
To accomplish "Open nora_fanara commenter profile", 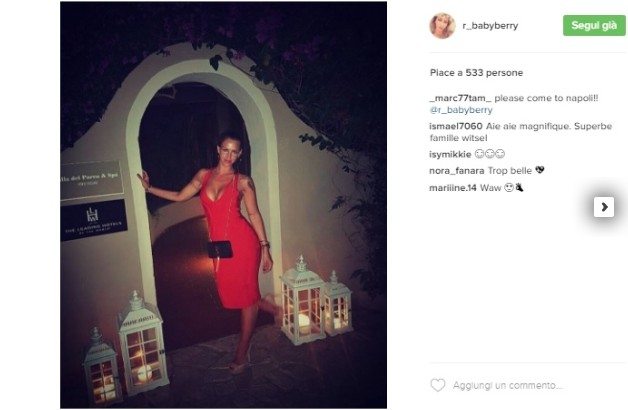I will coord(457,171).
